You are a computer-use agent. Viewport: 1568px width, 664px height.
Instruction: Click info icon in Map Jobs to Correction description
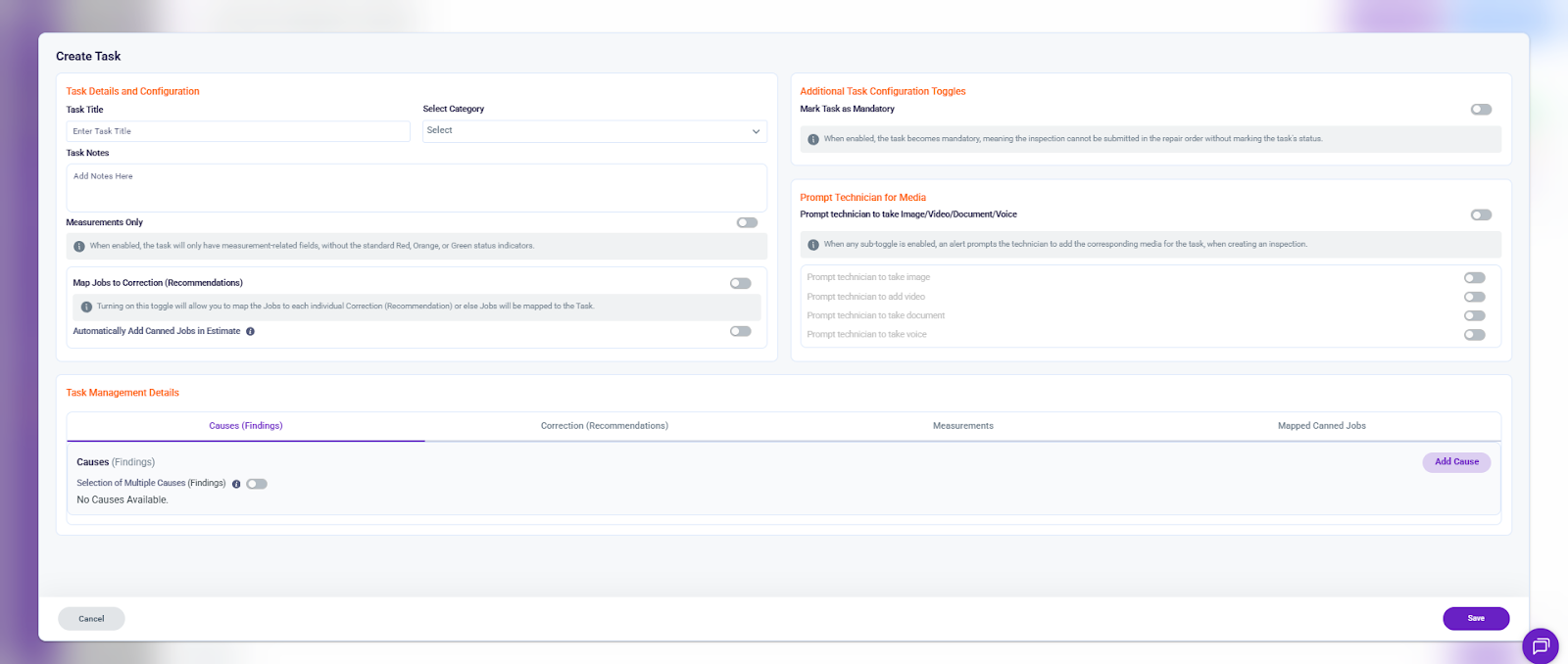click(86, 307)
